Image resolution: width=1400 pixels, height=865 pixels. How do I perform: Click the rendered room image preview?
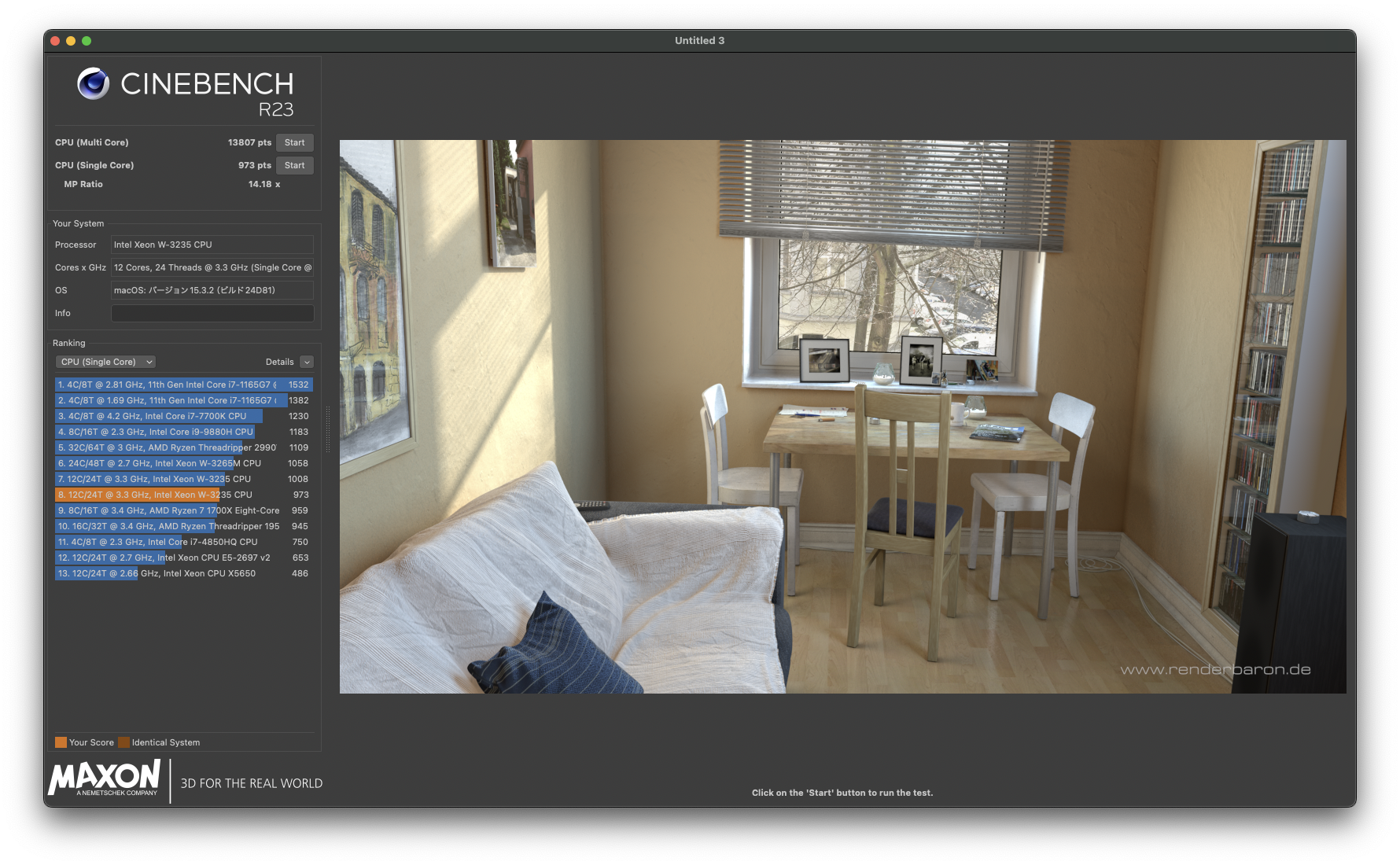tap(842, 416)
